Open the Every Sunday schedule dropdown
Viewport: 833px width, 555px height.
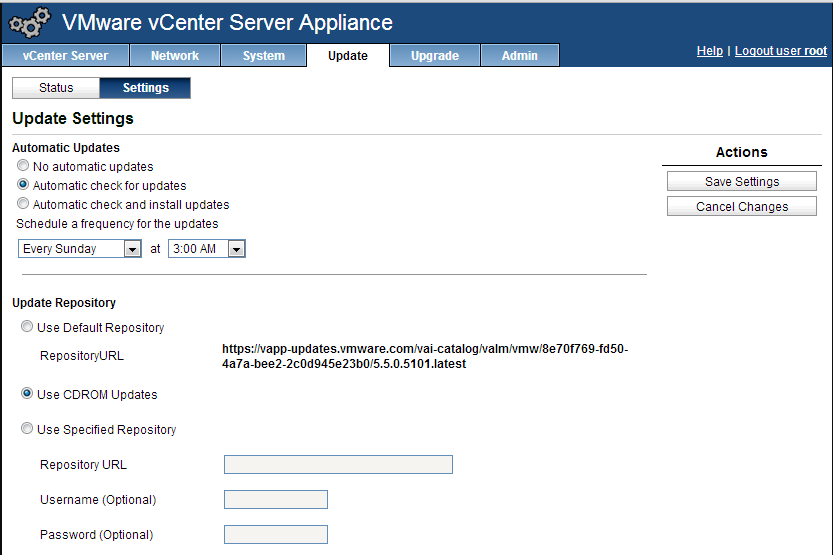tap(80, 249)
